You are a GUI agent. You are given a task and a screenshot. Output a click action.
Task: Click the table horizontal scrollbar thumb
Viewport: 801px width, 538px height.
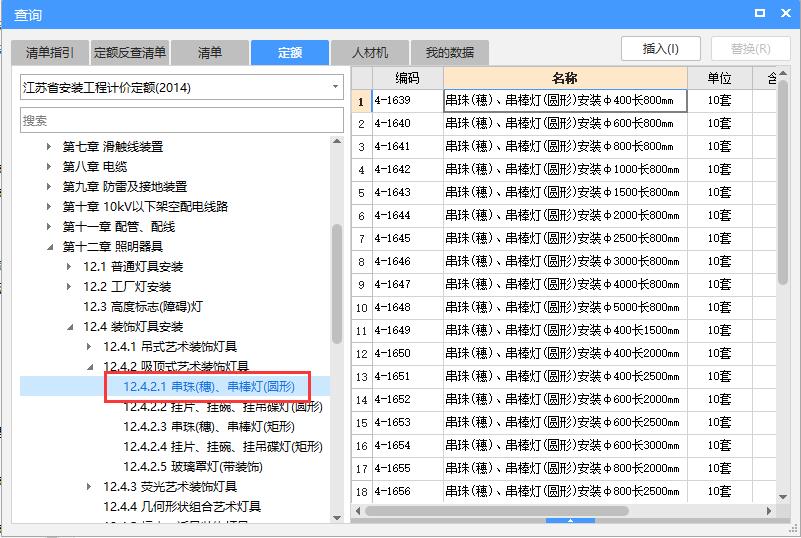tap(497, 510)
